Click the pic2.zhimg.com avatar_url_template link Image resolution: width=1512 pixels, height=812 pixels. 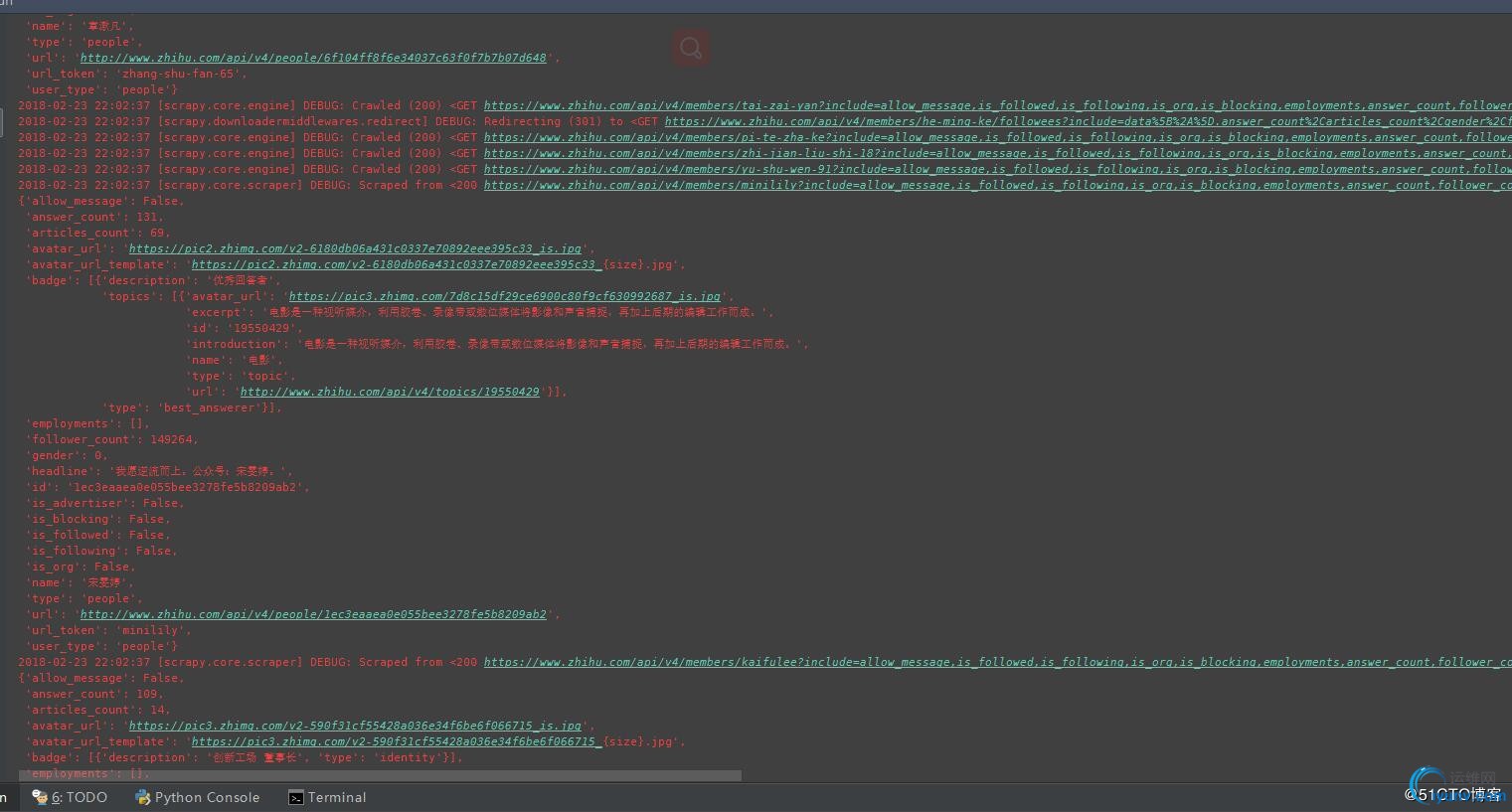[x=397, y=264]
